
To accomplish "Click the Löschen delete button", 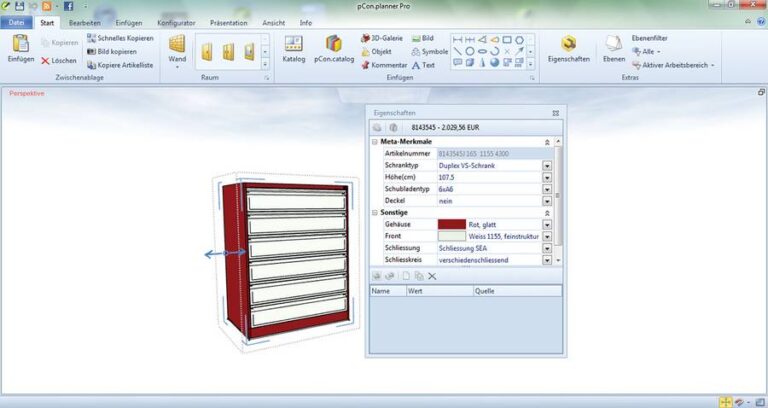I will pyautogui.click(x=58, y=60).
